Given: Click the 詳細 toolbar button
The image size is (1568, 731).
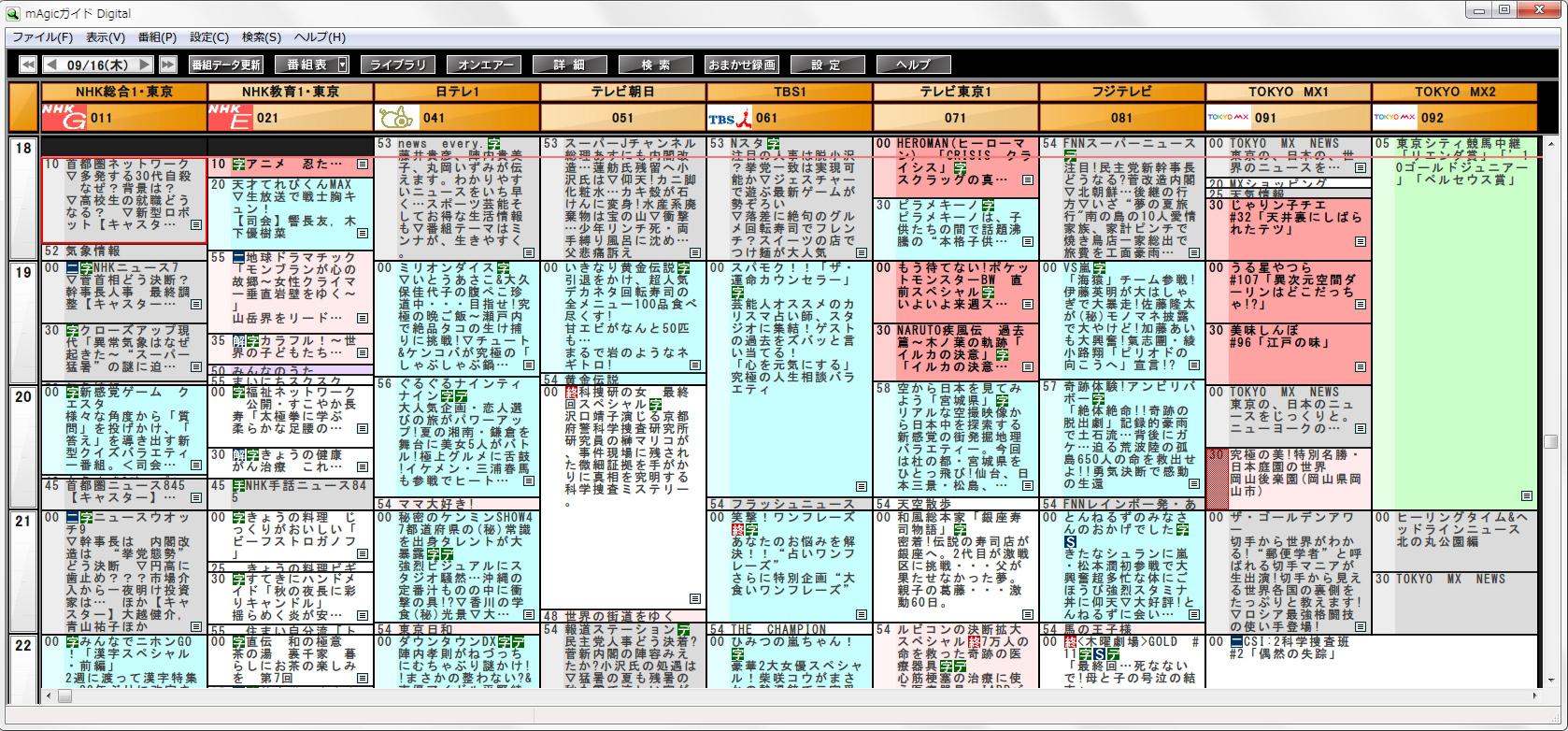Looking at the screenshot, I should (569, 64).
